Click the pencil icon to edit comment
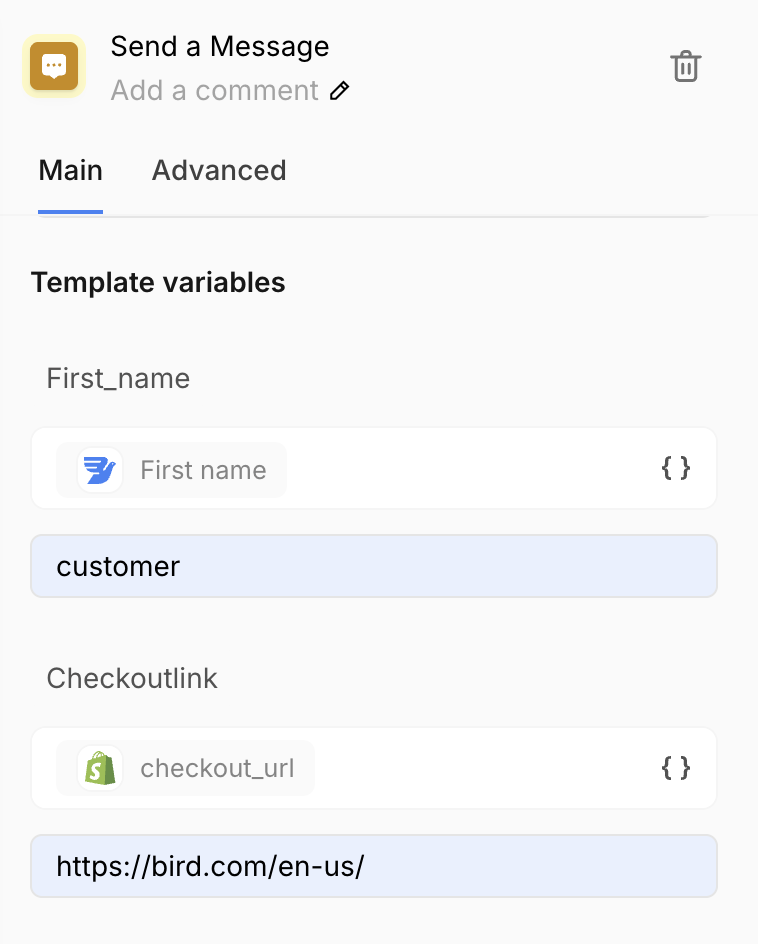 pos(340,91)
